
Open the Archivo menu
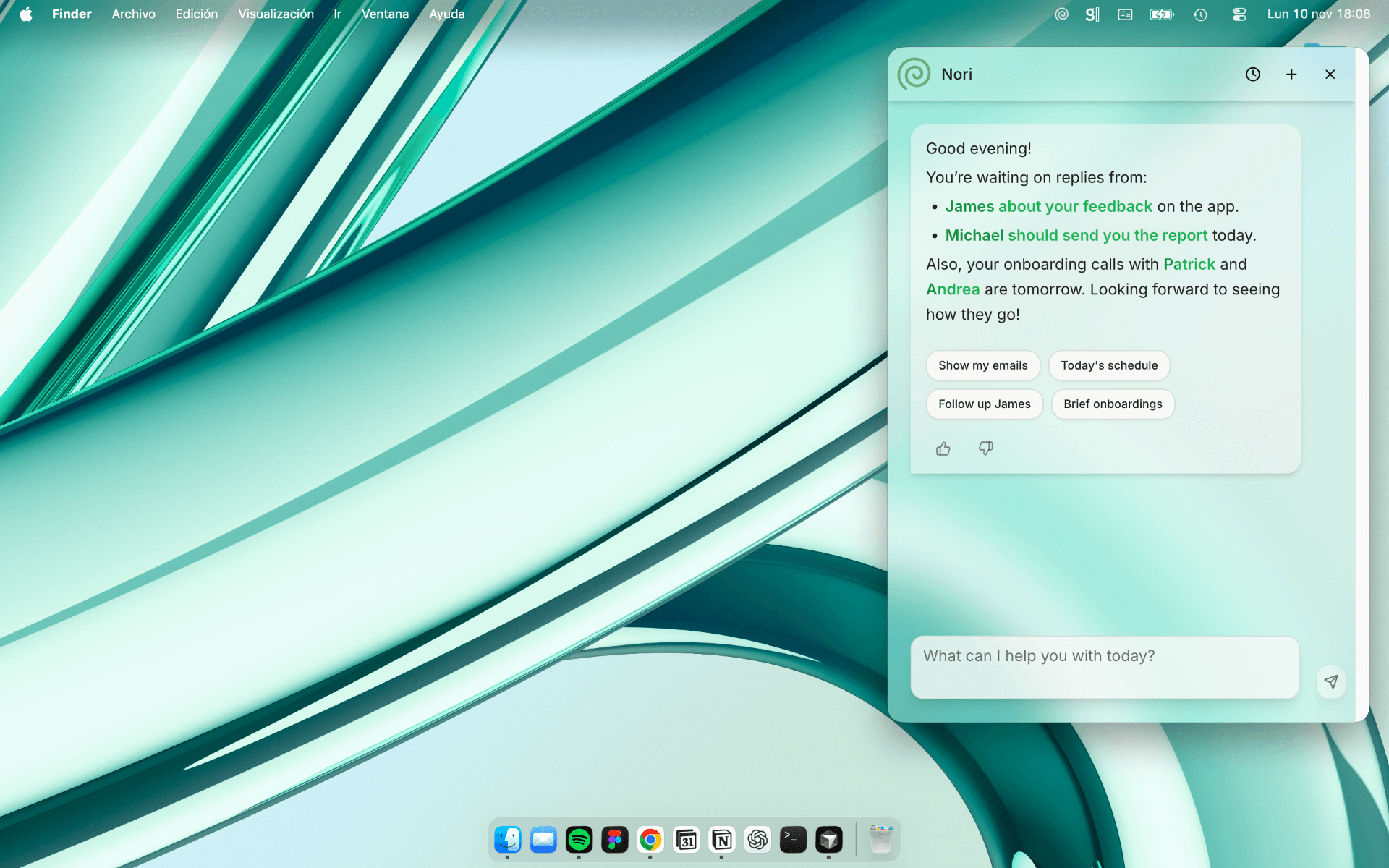pyautogui.click(x=133, y=14)
